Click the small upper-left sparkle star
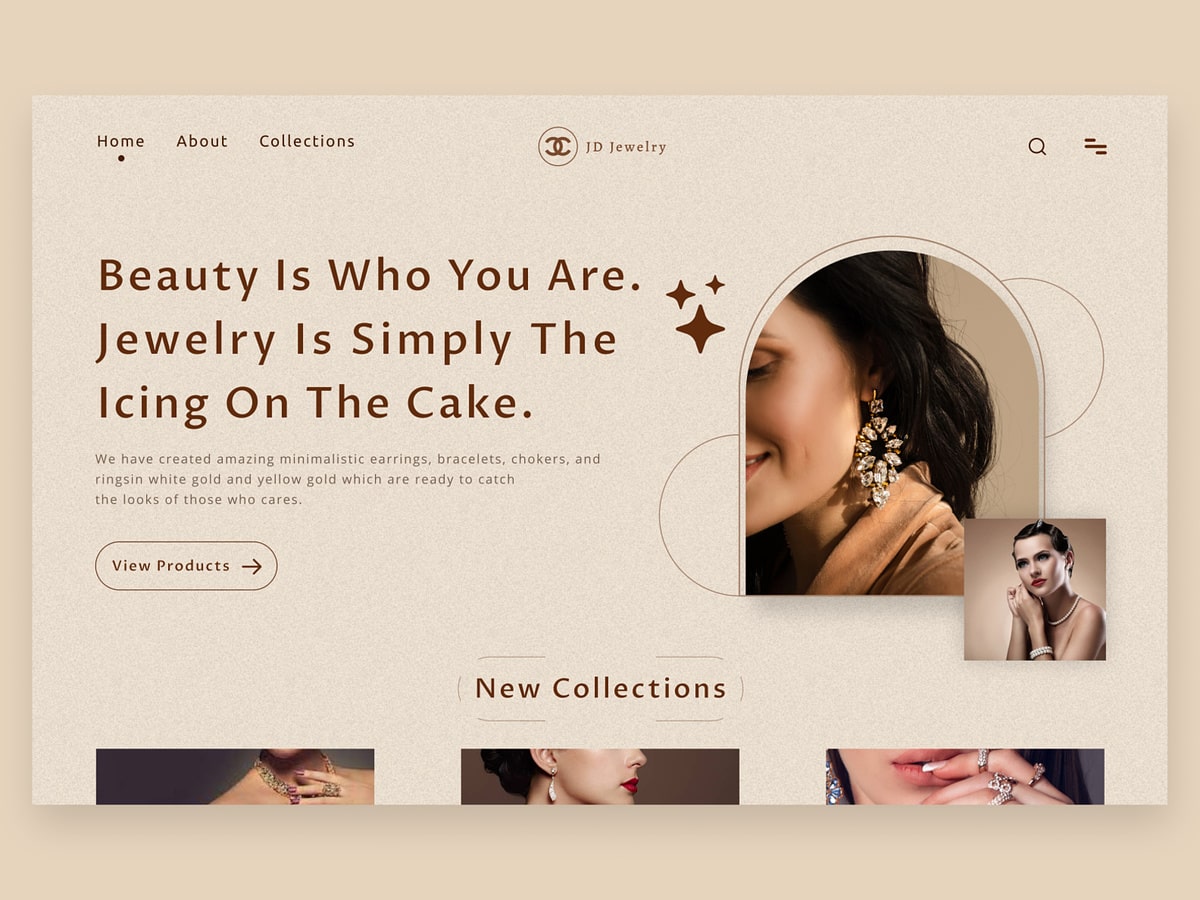 click(x=680, y=294)
